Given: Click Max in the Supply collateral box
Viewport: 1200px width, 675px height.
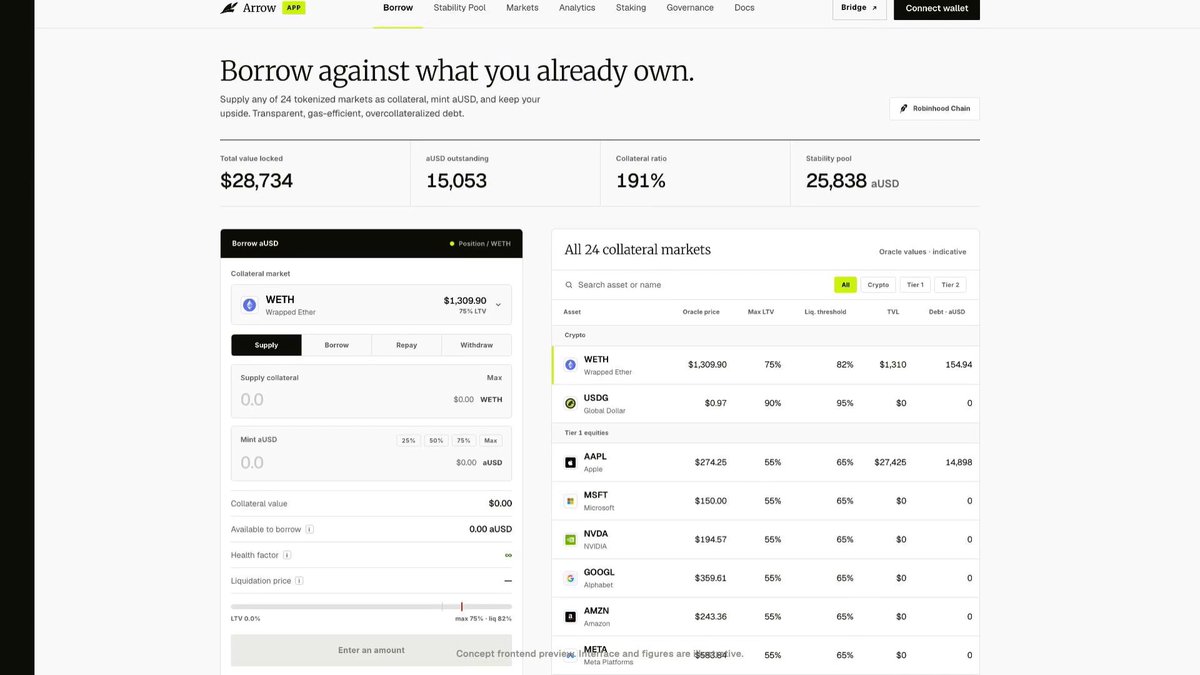Looking at the screenshot, I should 494,378.
